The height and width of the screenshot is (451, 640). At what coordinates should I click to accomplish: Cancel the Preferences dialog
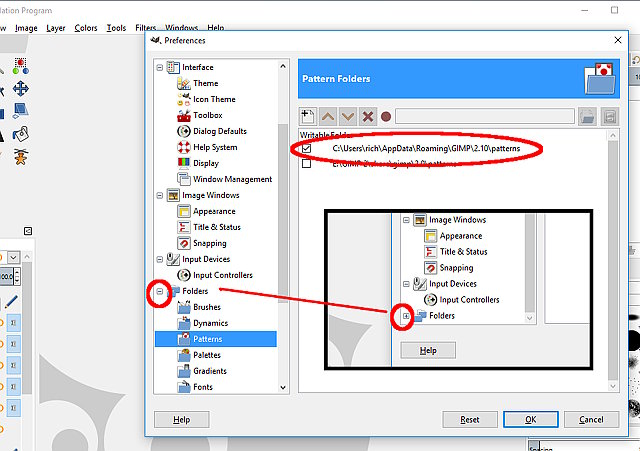point(591,420)
